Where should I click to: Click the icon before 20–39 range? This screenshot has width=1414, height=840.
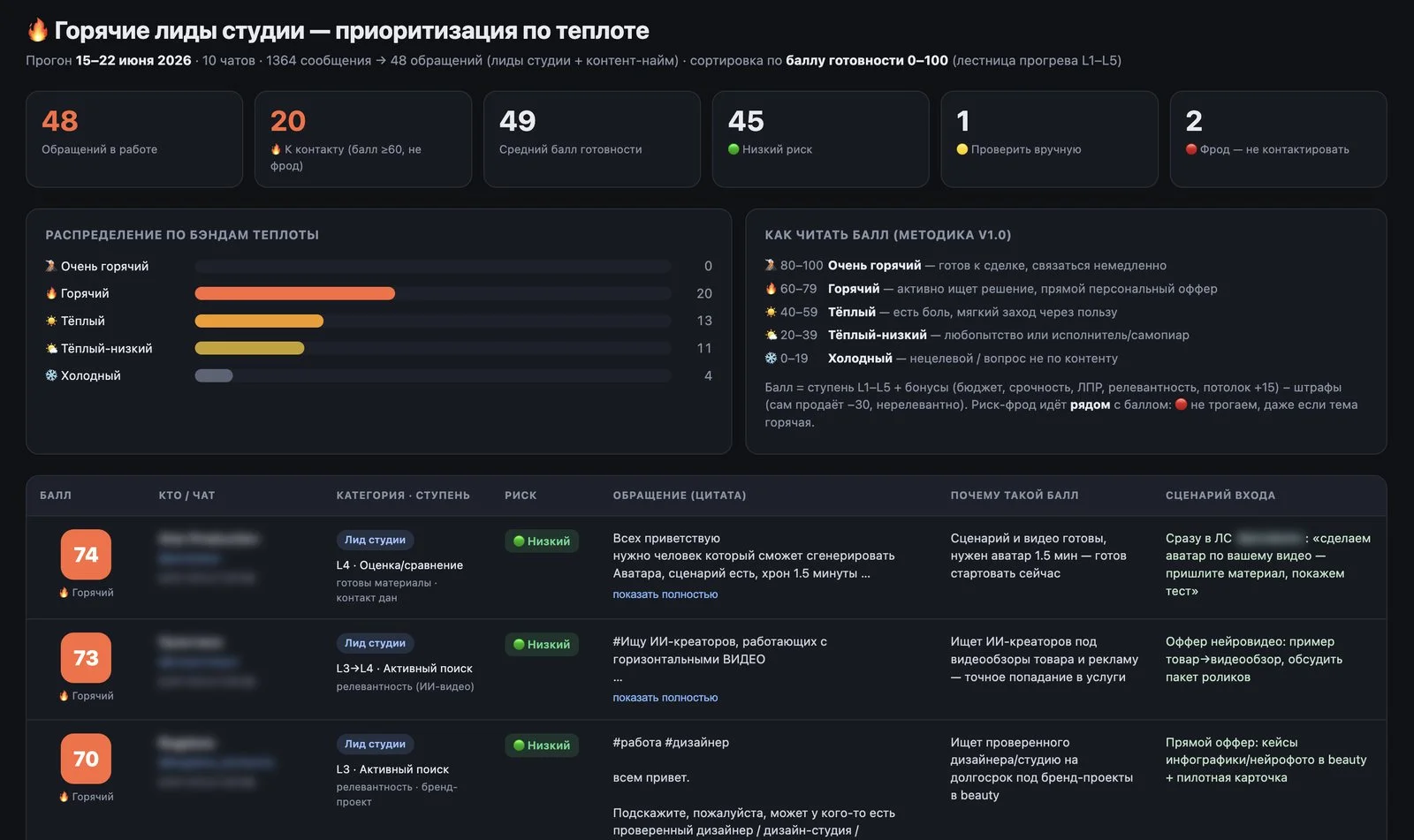pyautogui.click(x=771, y=335)
